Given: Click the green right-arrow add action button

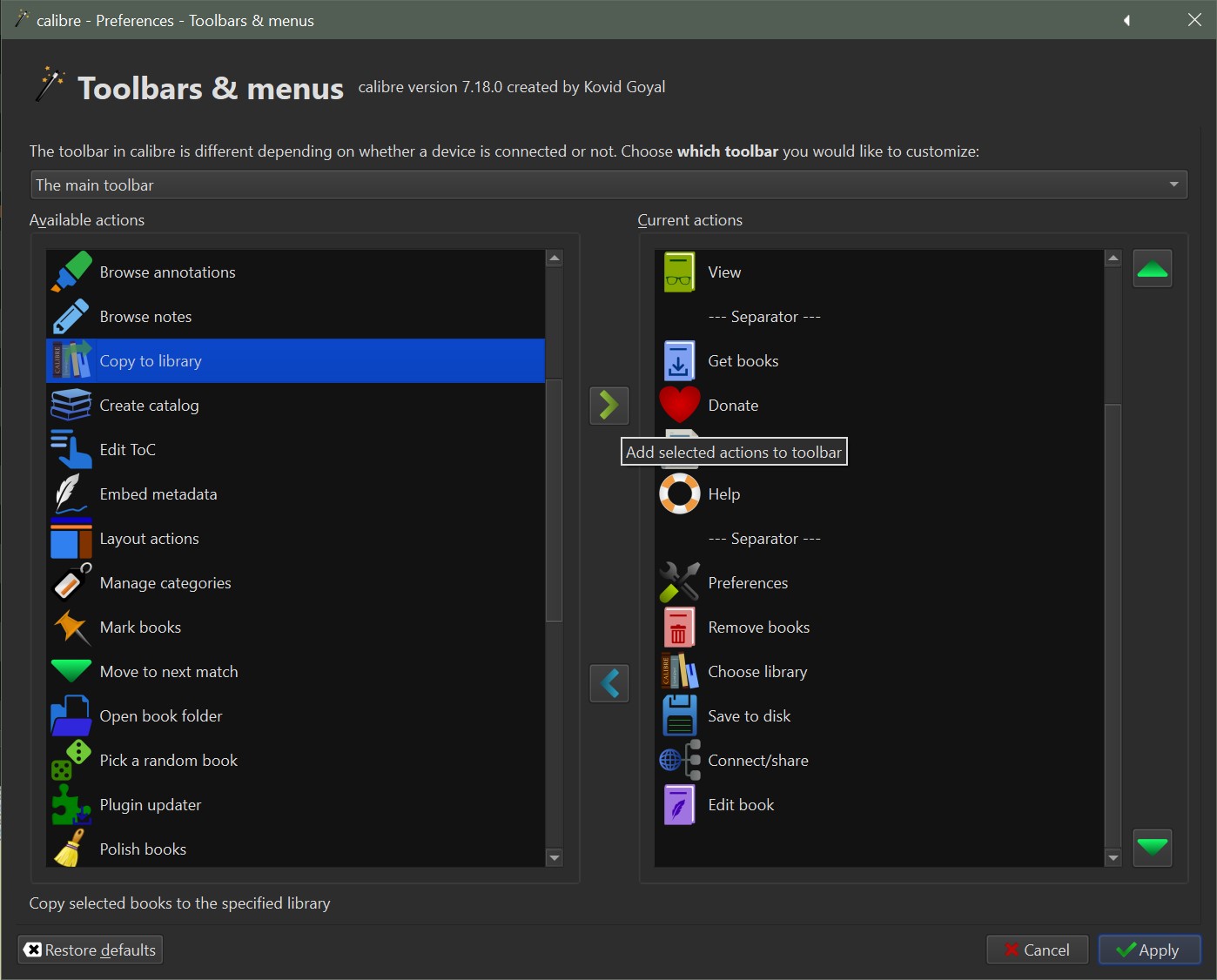Looking at the screenshot, I should [608, 406].
